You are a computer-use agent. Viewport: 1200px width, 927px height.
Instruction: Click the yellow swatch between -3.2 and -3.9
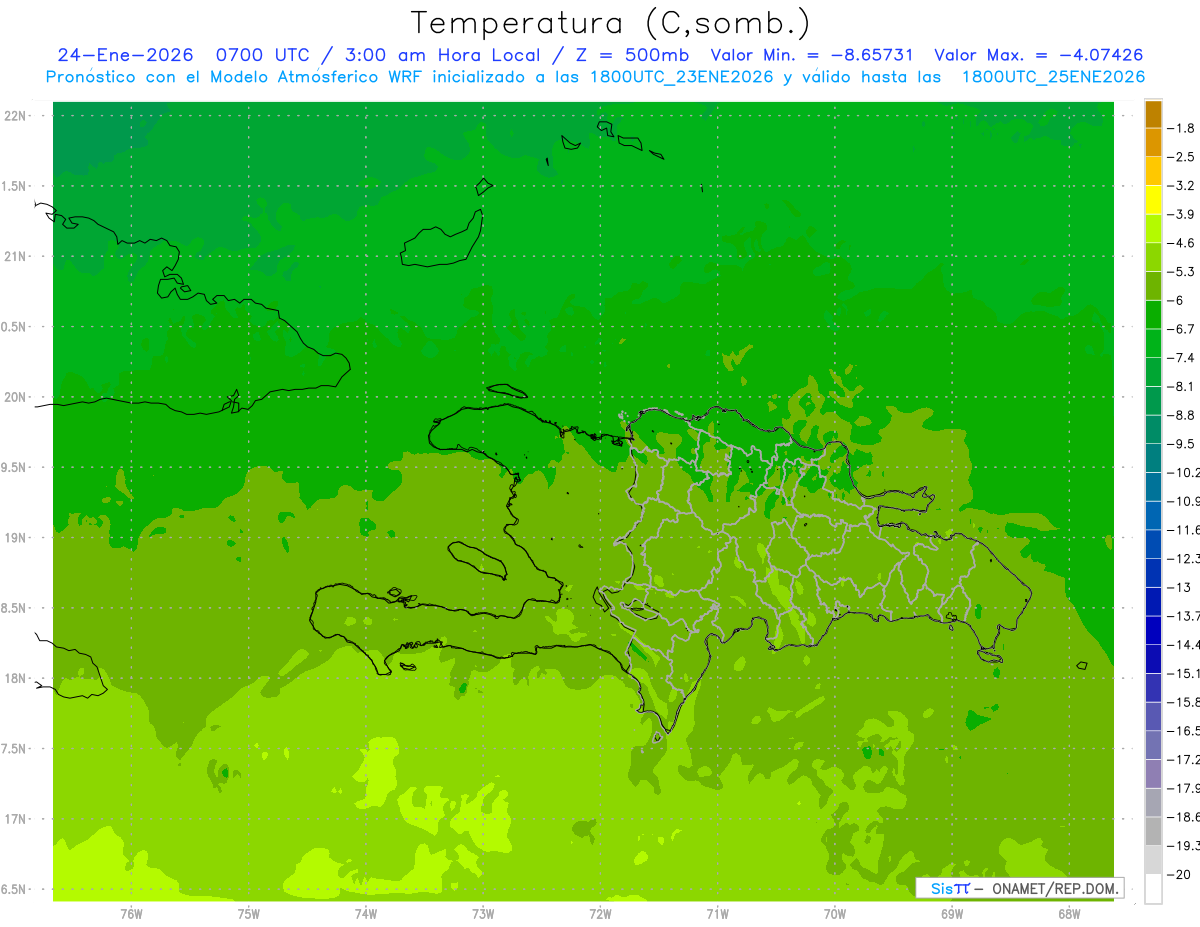1153,200
